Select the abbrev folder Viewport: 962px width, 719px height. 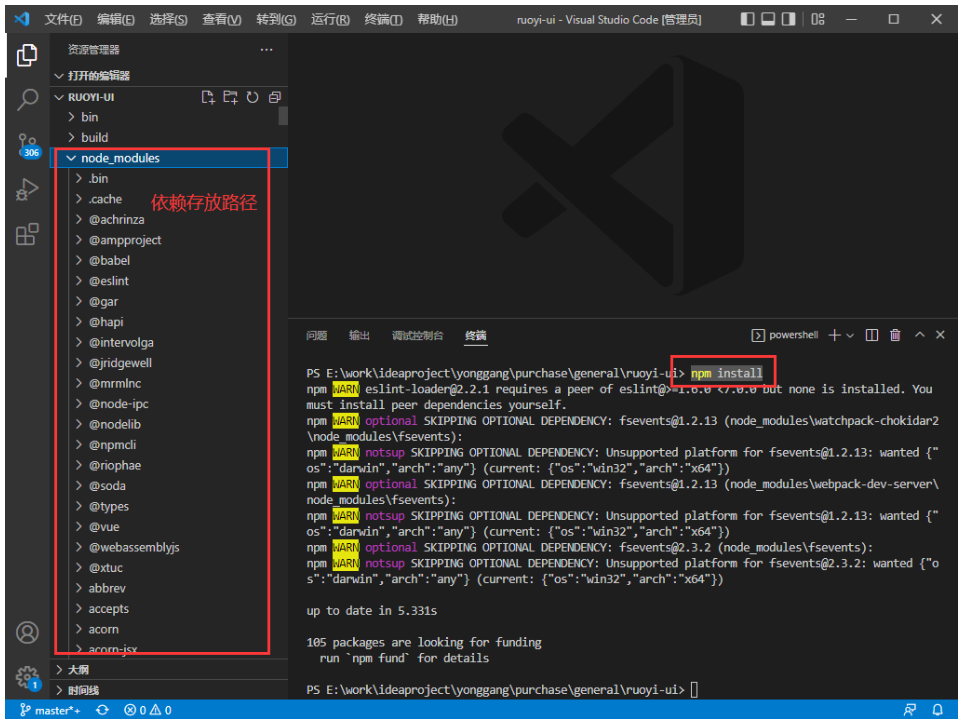point(169,588)
